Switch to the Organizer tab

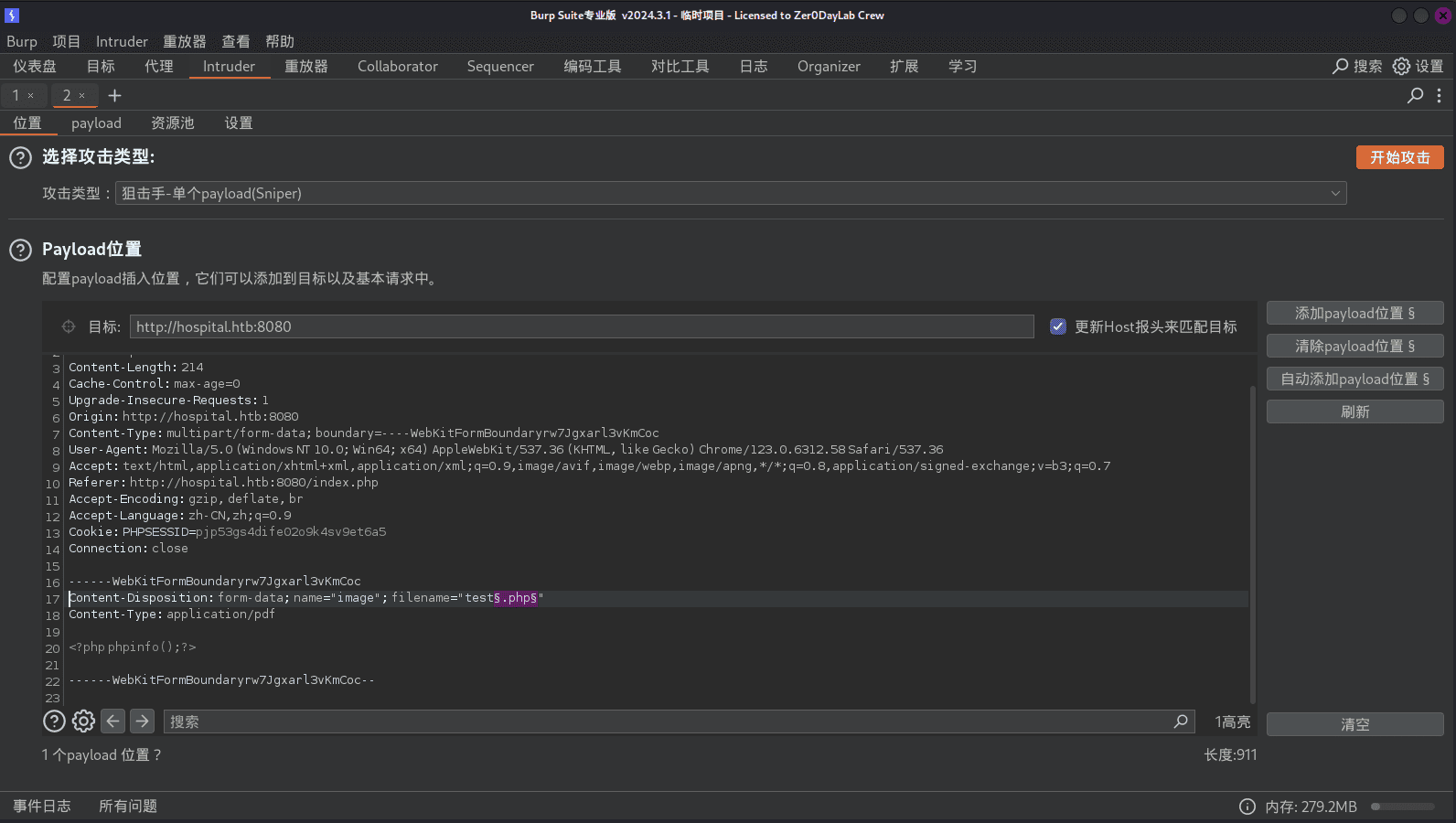[829, 66]
